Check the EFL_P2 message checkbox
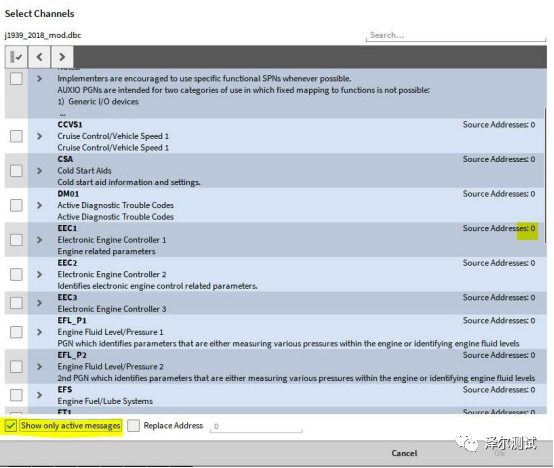 point(16,367)
